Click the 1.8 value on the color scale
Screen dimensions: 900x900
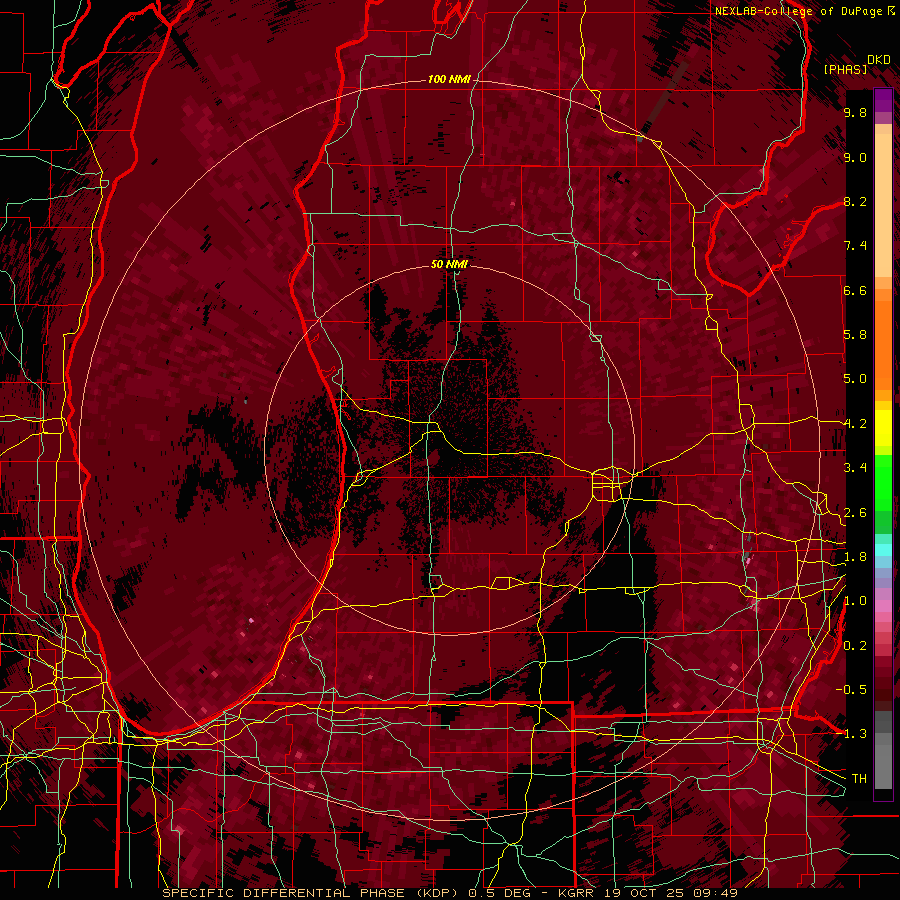pyautogui.click(x=855, y=557)
